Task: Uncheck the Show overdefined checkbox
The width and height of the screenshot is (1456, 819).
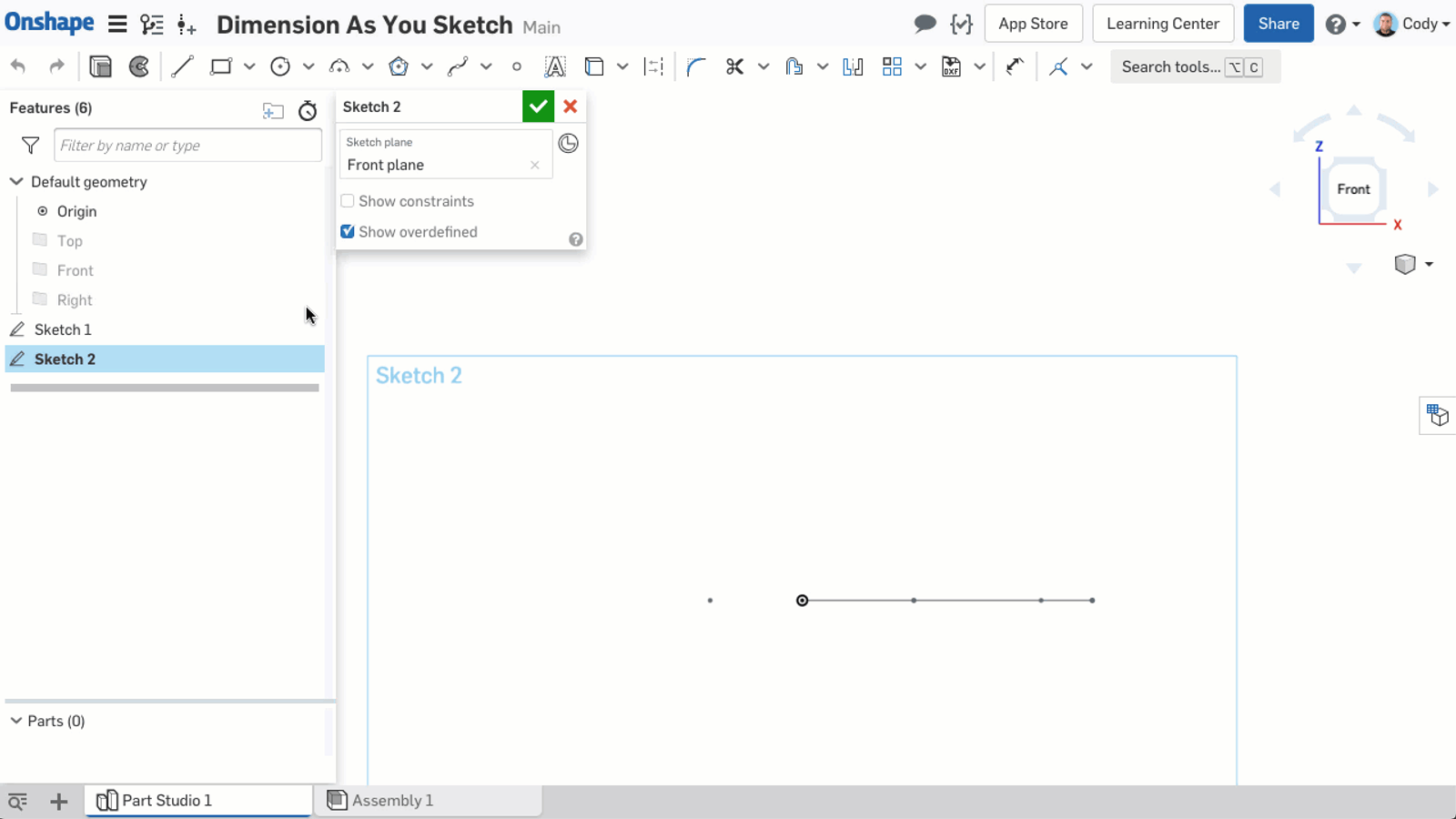Action: click(348, 232)
